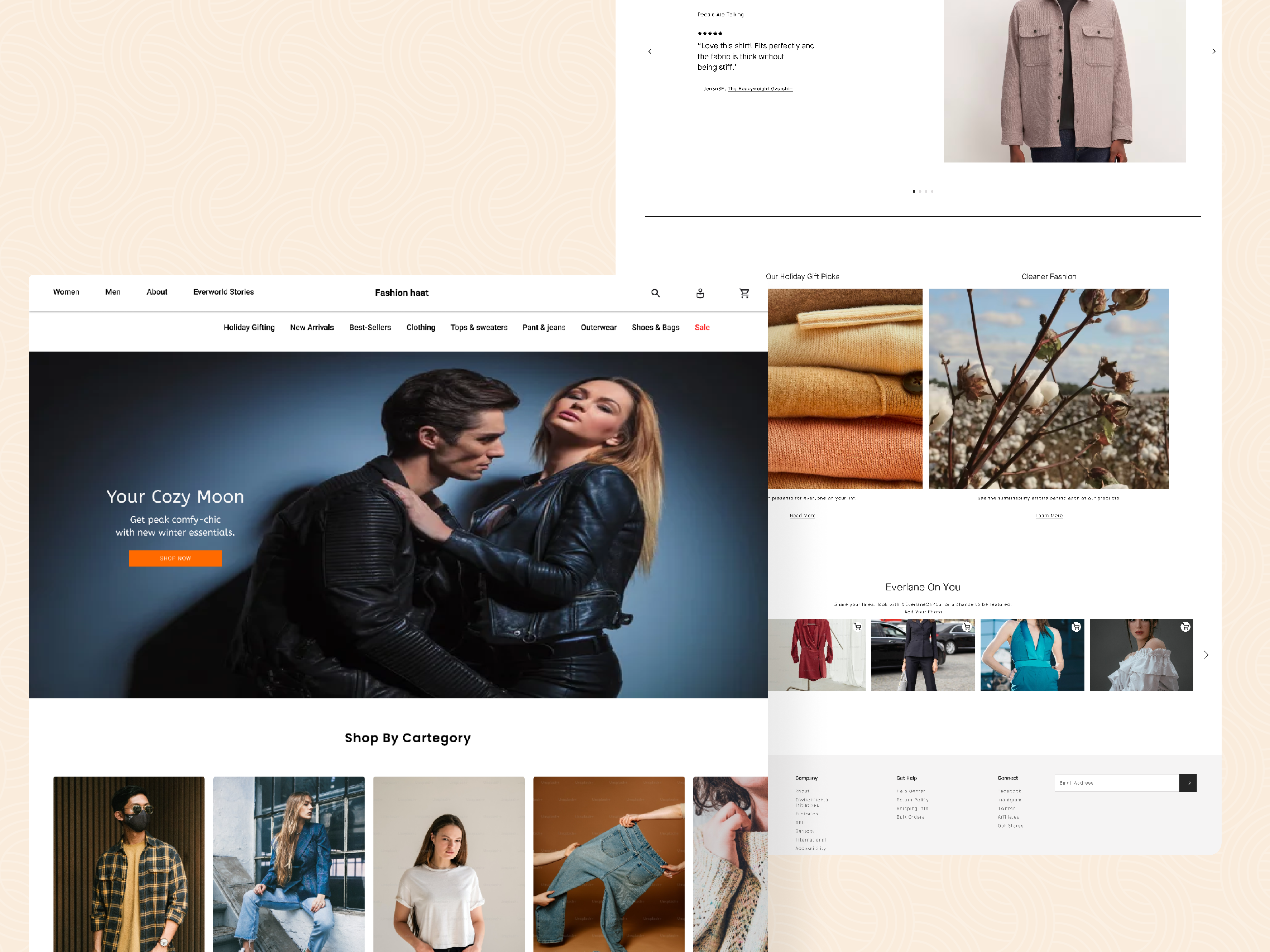Open the About menu item

[x=157, y=292]
